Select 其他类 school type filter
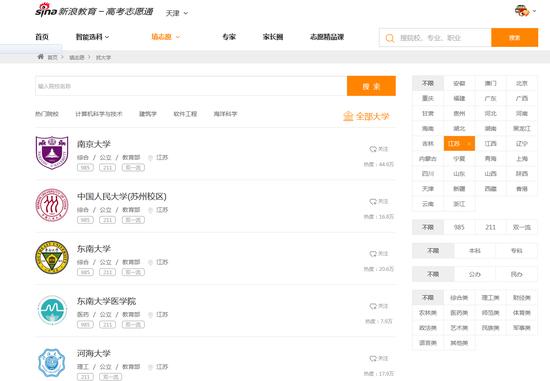Image resolution: width=550 pixels, height=381 pixels. click(x=459, y=343)
